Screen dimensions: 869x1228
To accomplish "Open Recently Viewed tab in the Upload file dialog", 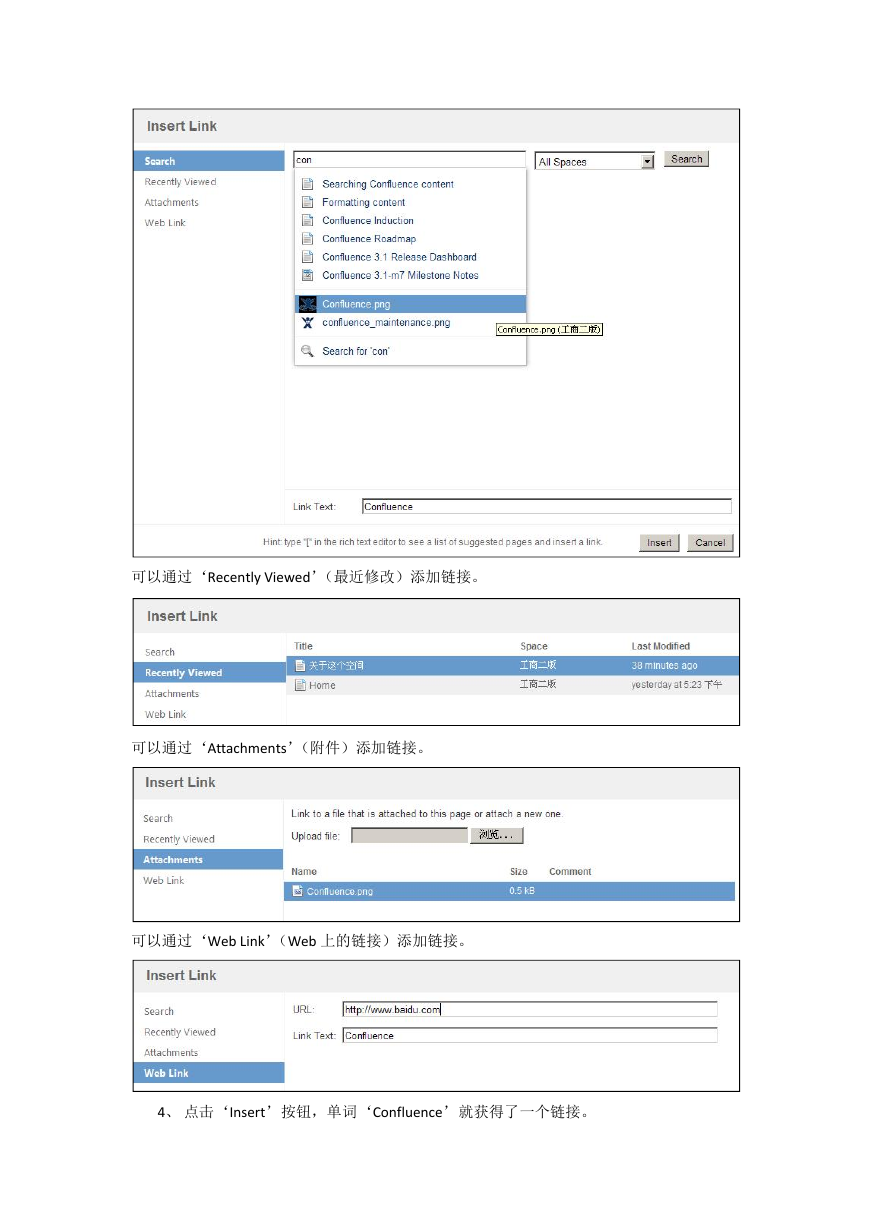I will click(x=179, y=839).
